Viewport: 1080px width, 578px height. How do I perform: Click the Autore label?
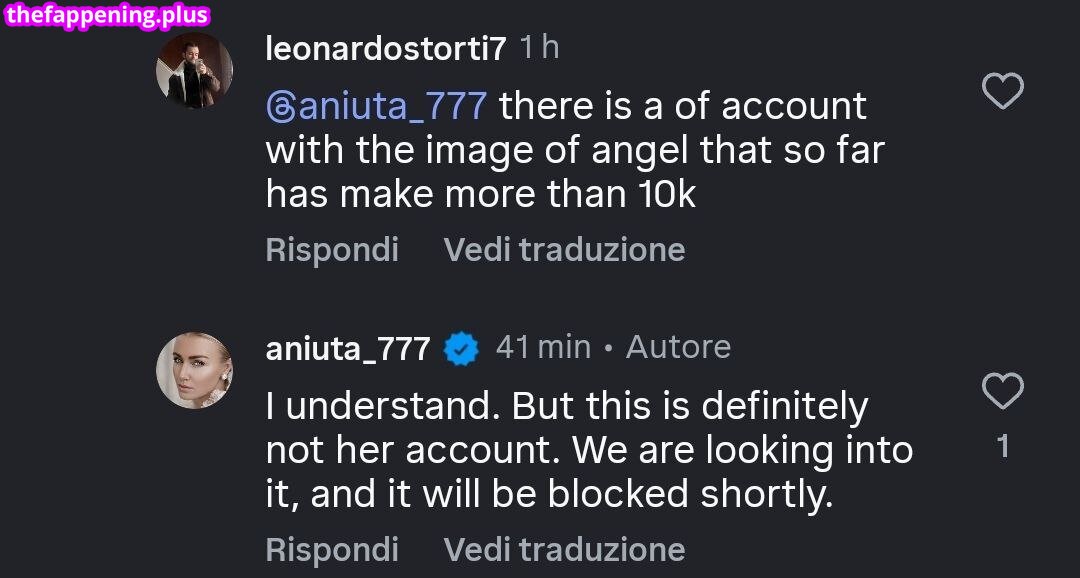pos(678,347)
